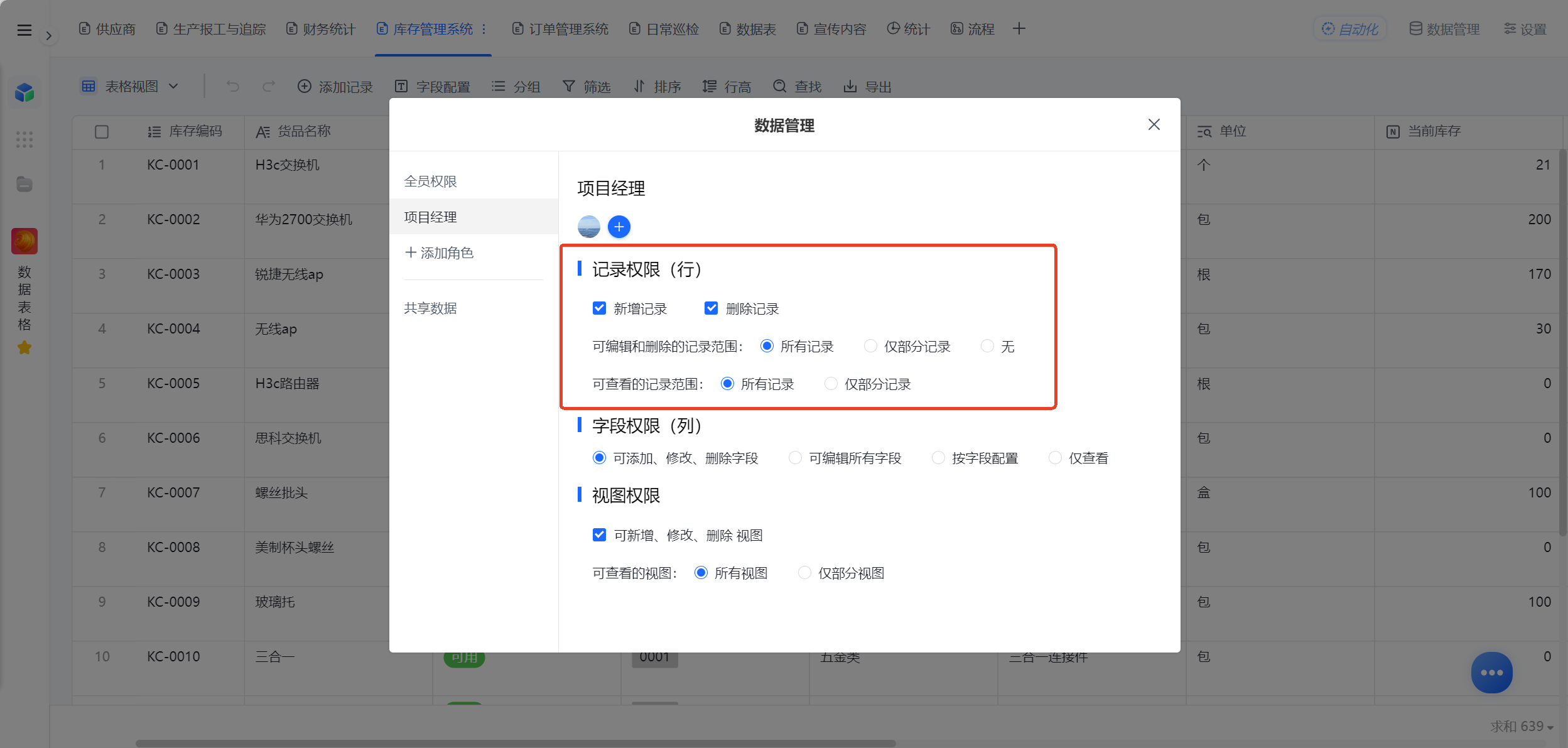
Task: Click the undo arrow icon
Action: click(233, 86)
